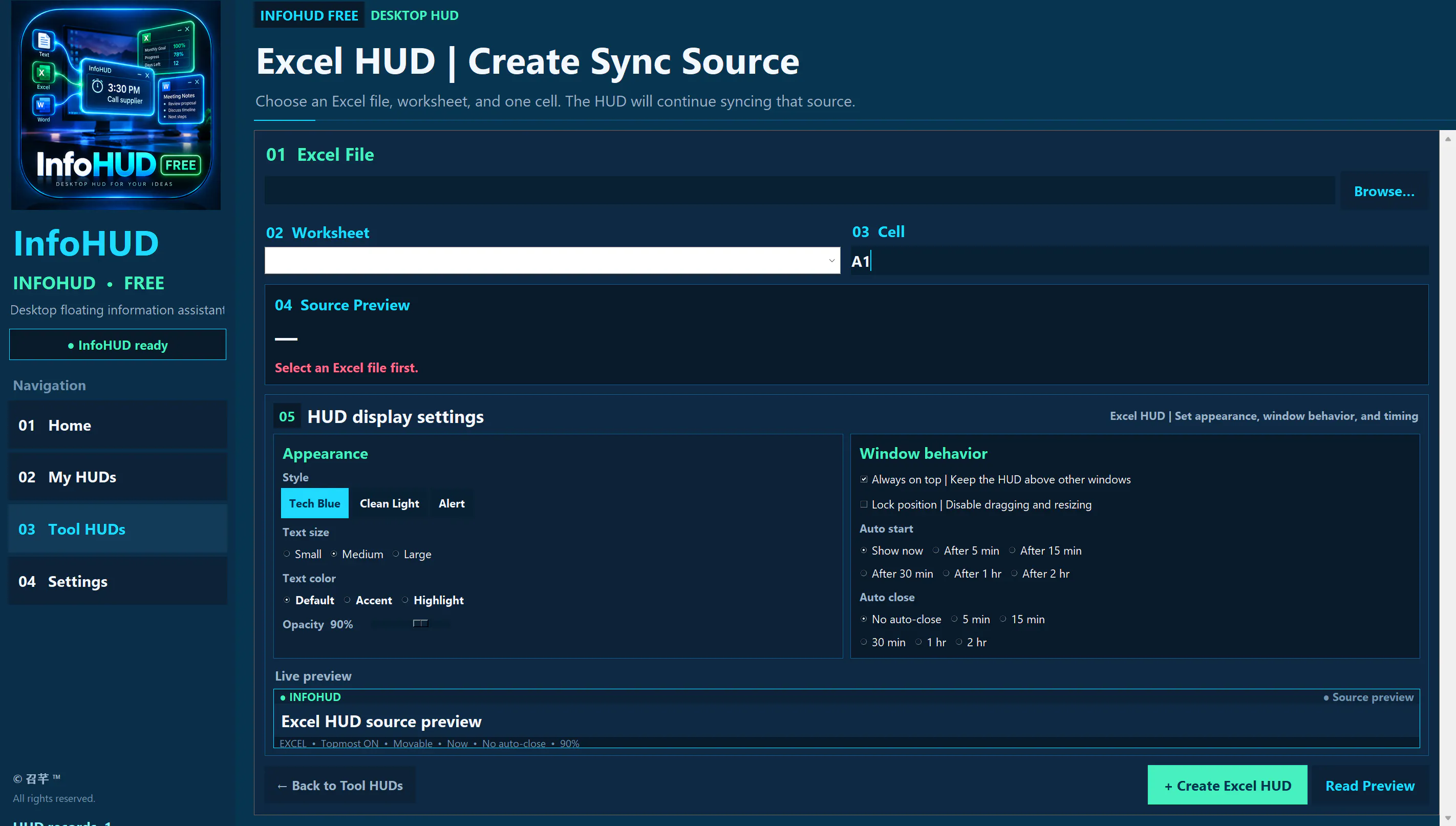
Task: Select Show now auto start
Action: [891, 550]
